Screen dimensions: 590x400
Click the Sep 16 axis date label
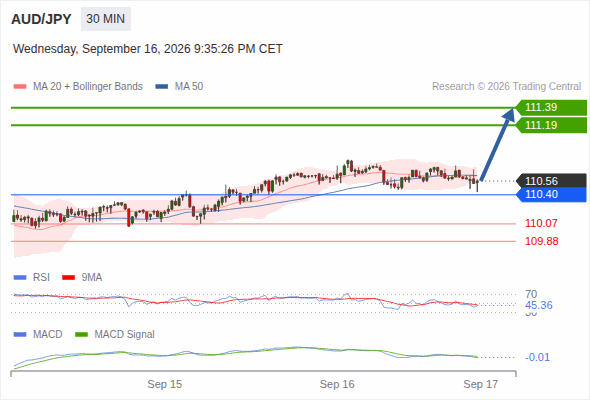(x=337, y=384)
